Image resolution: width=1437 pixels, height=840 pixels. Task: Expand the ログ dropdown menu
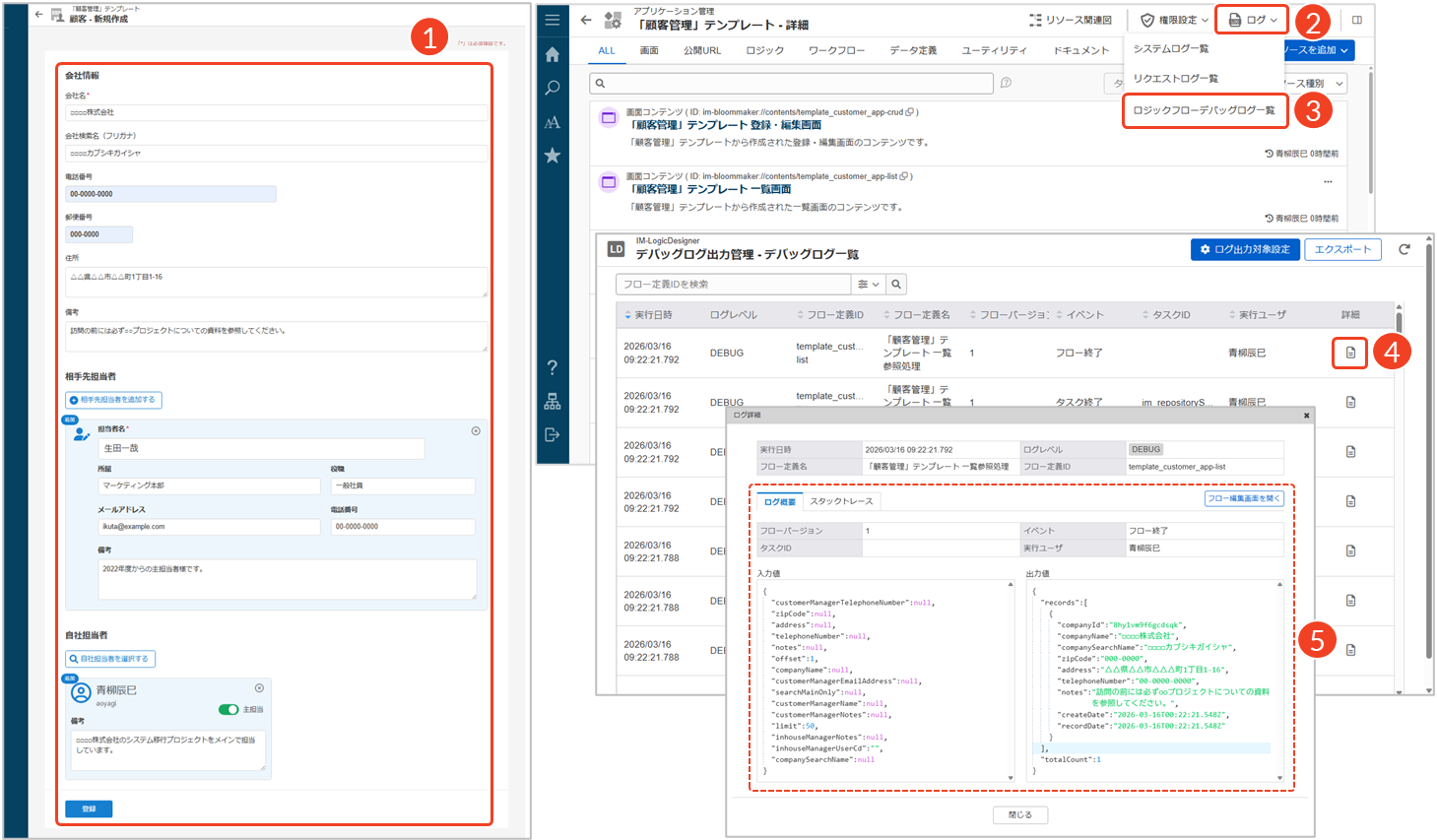click(x=1253, y=20)
